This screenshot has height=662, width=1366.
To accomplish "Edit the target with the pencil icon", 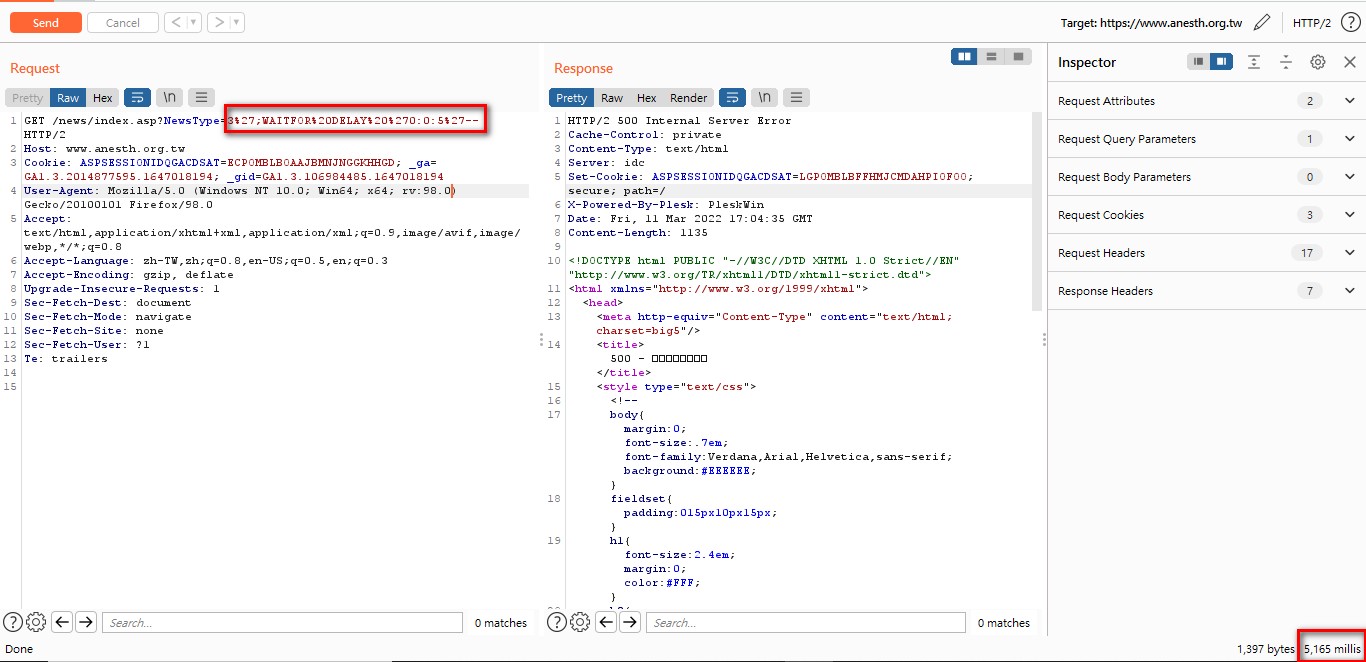I will pos(1262,22).
